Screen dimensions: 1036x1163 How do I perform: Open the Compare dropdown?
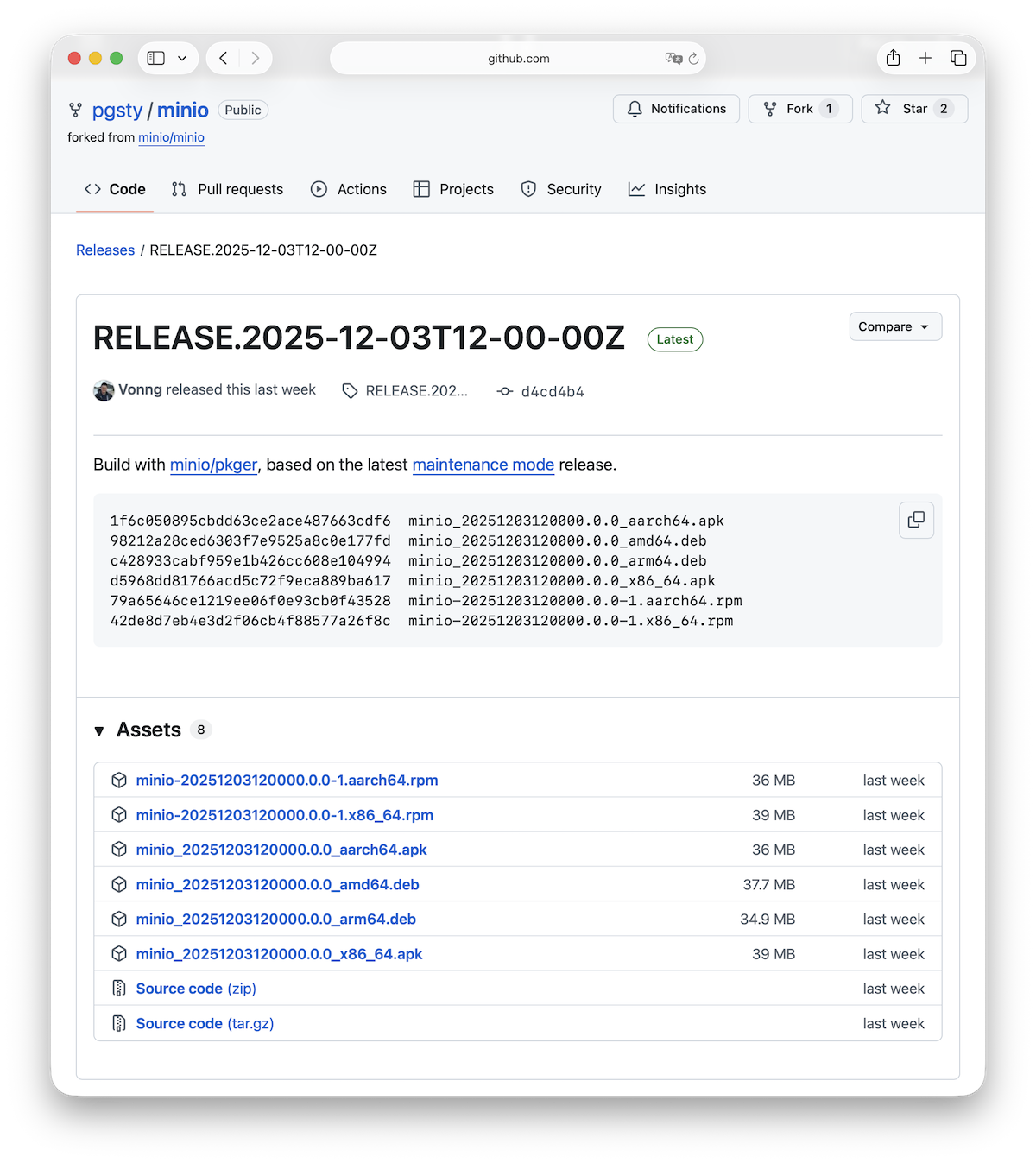click(x=894, y=326)
